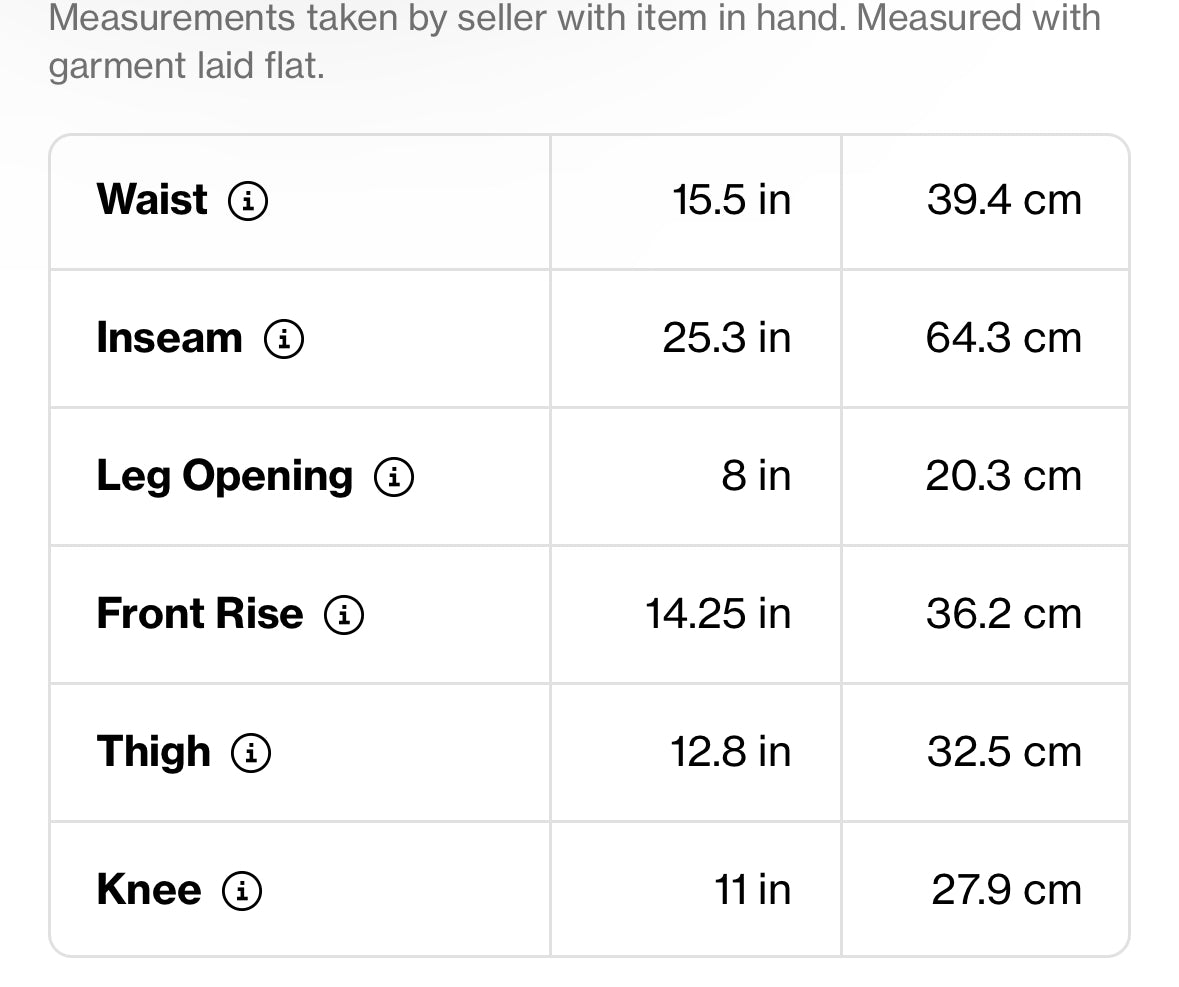Click the 8 in leg opening value
The image size is (1179, 987).
click(x=756, y=476)
